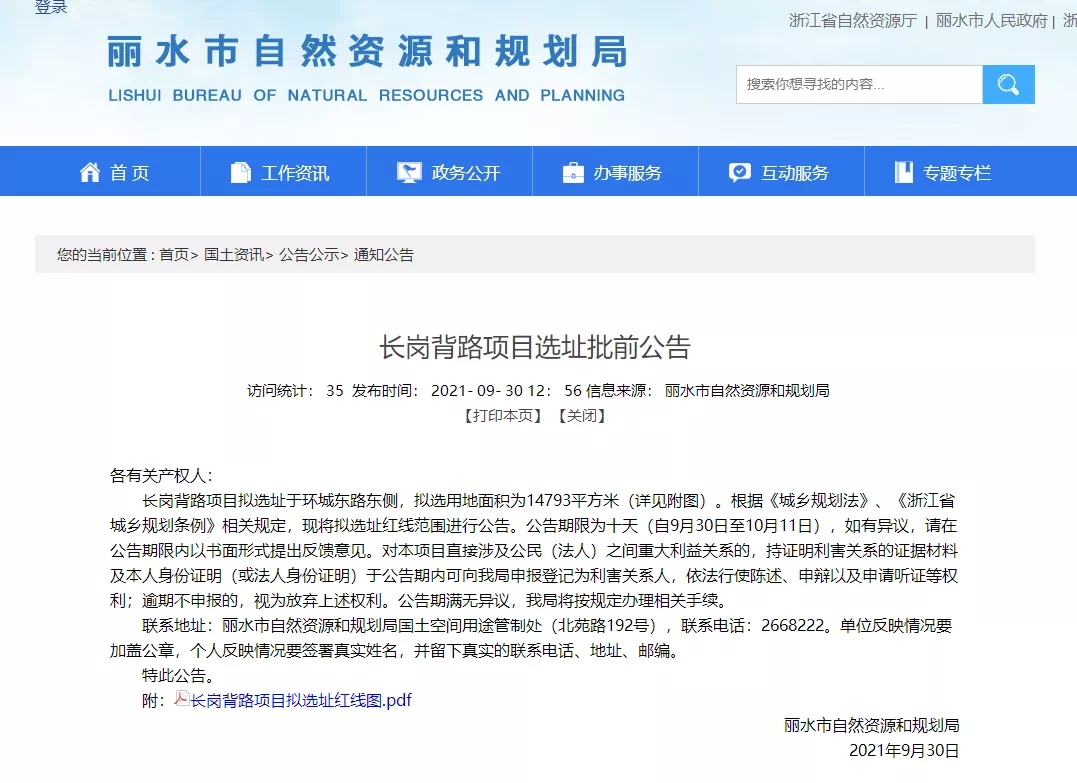1077x783 pixels.
Task: Click the article title 长岗背路项目选址批前公告
Action: pyautogui.click(x=534, y=347)
